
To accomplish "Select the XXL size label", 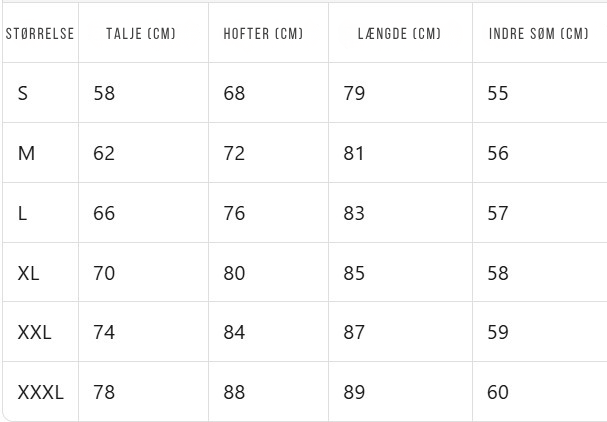I will [x=34, y=333].
